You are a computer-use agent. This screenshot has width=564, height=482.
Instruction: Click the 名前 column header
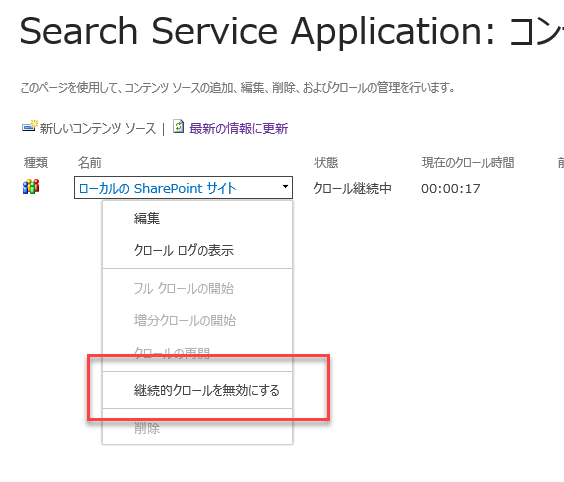coord(90,163)
